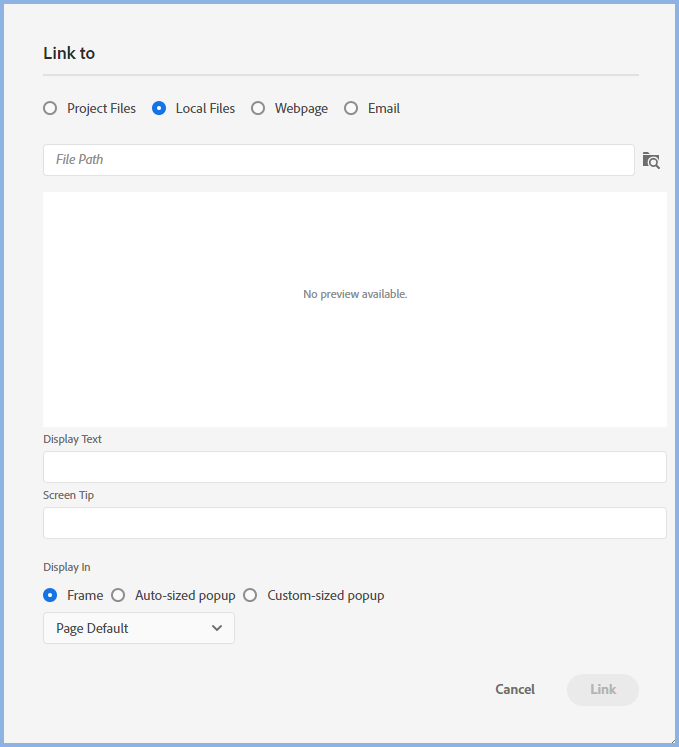The image size is (679, 747).
Task: Choose the Auto-sized popup option
Action: pos(118,595)
